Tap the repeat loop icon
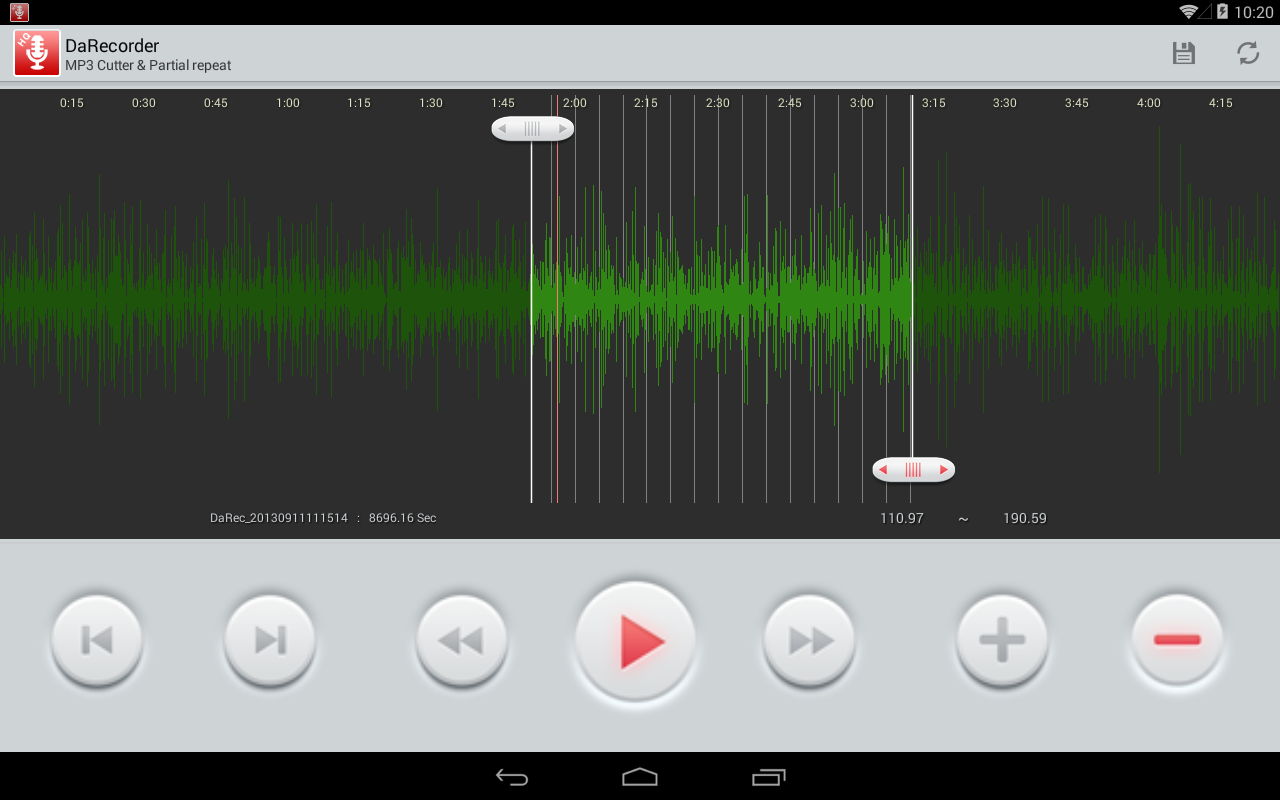1280x800 pixels. 1248,53
